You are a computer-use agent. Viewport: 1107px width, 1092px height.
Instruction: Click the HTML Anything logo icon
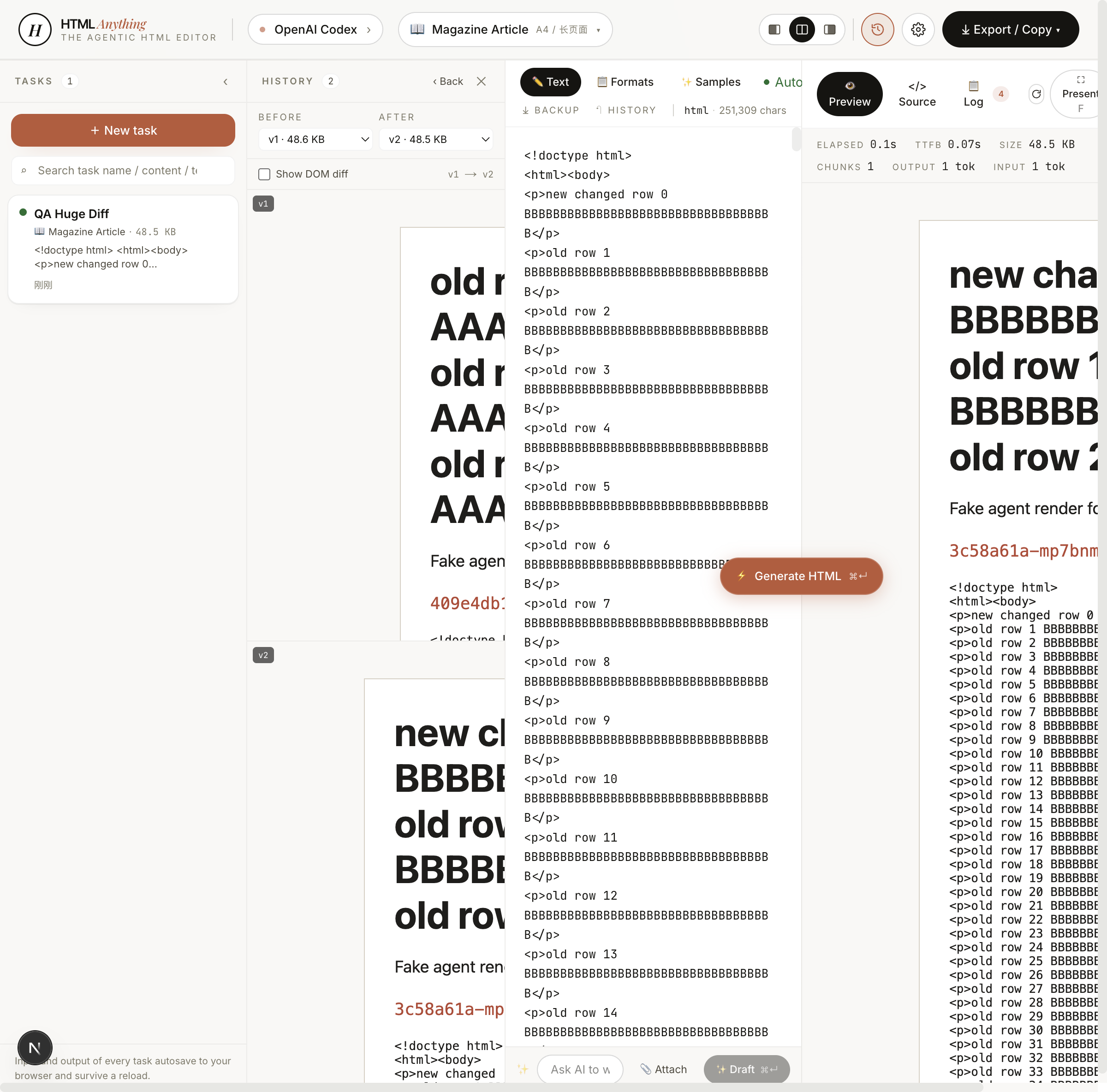point(35,30)
